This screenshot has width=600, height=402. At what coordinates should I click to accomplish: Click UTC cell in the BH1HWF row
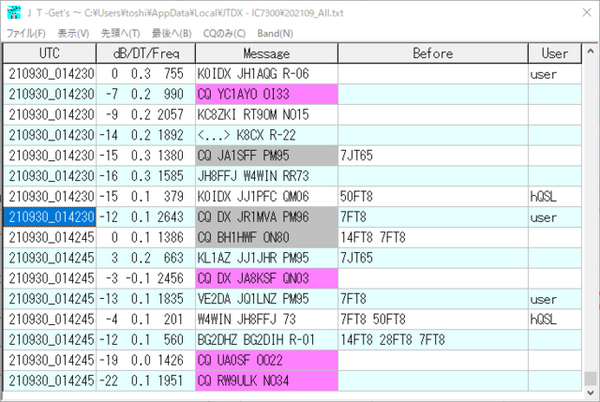(50, 238)
